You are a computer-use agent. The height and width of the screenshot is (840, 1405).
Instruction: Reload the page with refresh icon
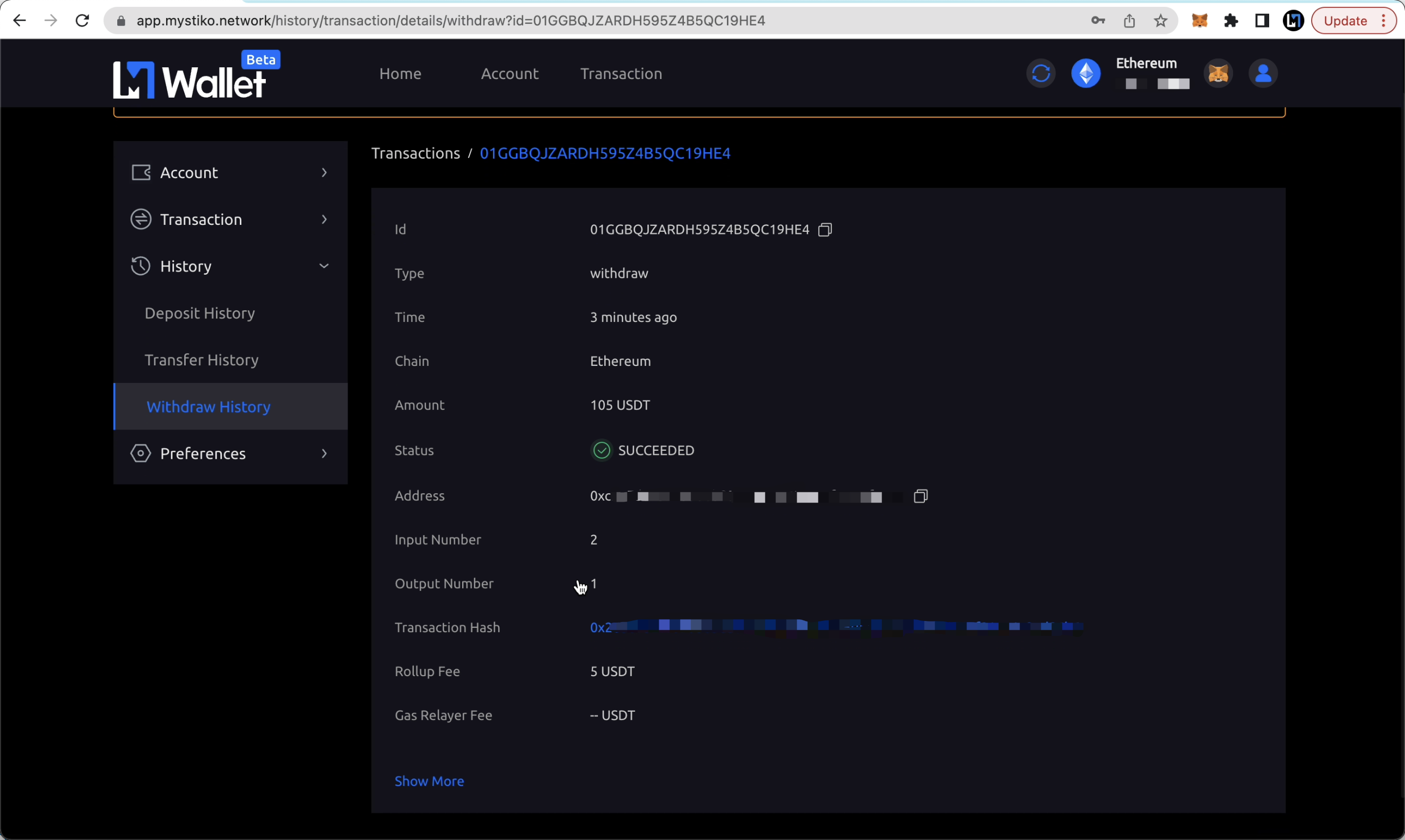point(83,21)
